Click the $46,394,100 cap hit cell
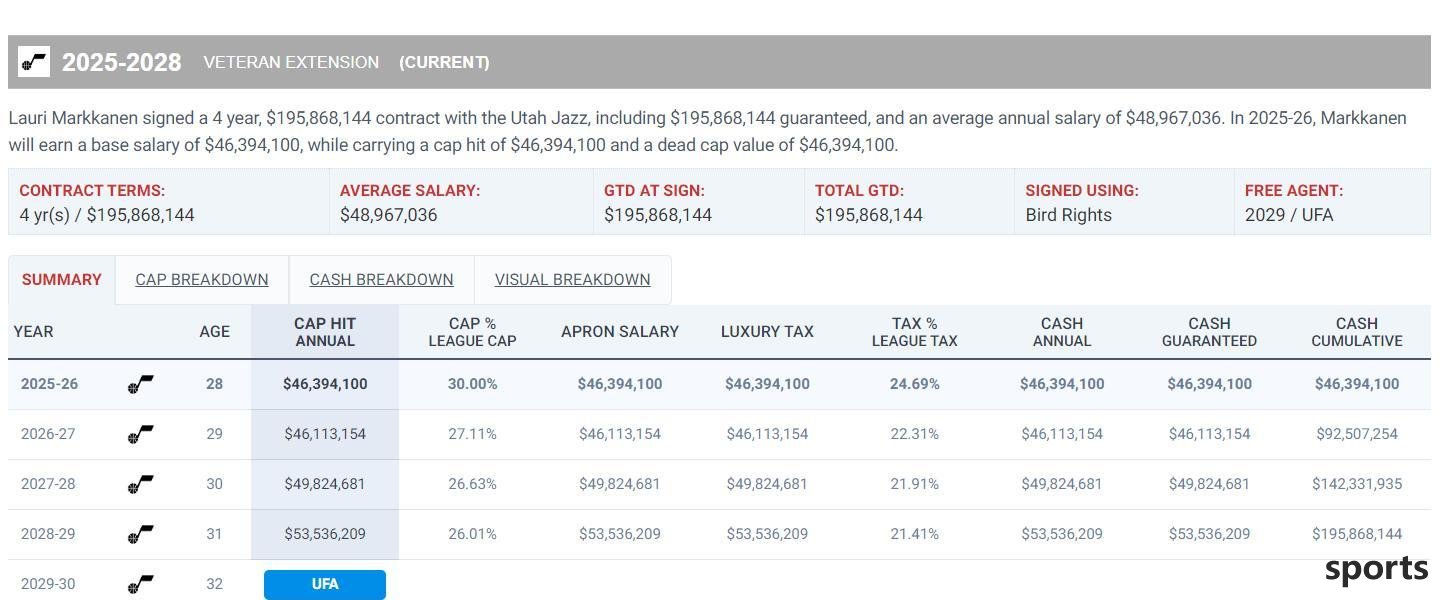 (325, 384)
